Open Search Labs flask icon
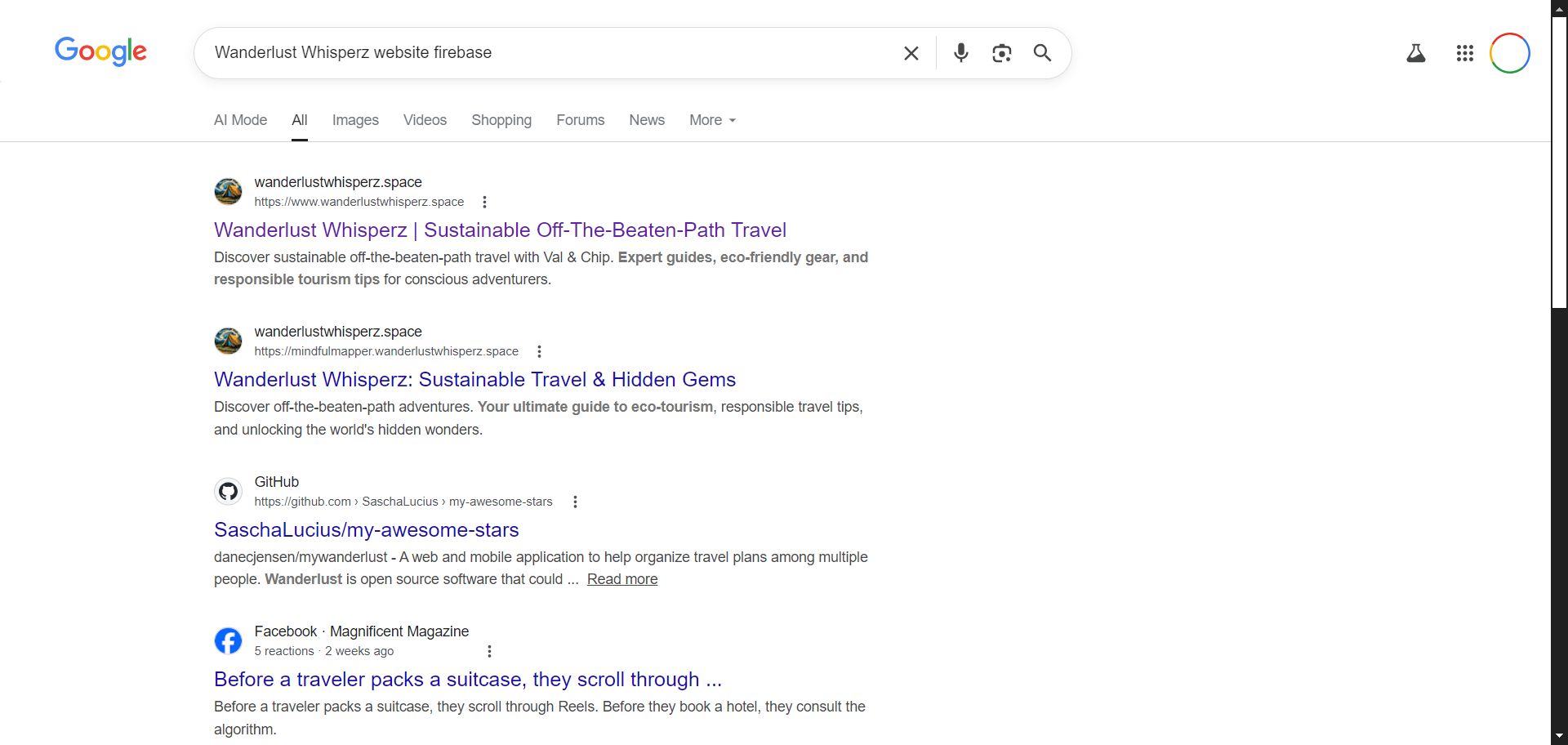Viewport: 1568px width, 745px height. [1415, 53]
